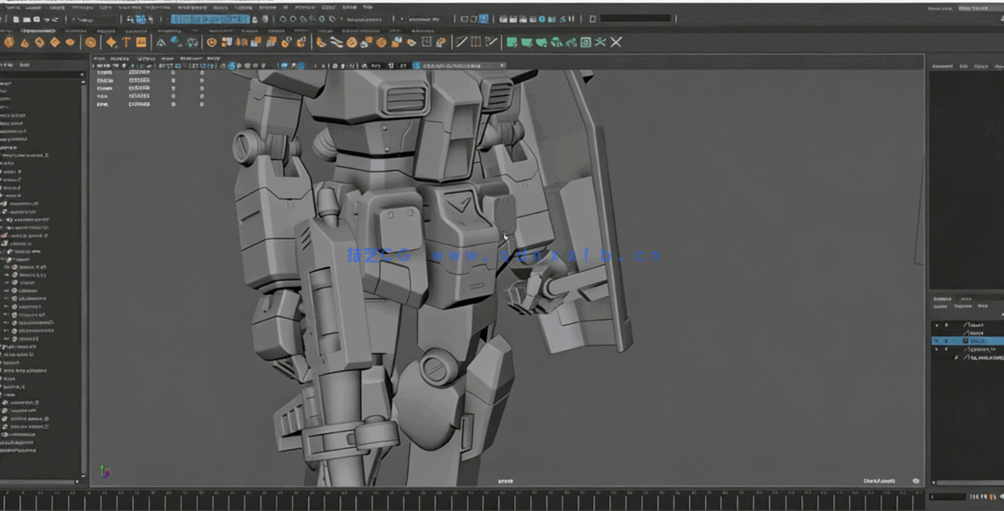1004x511 pixels.
Task: Toggle the V box of the top layer
Action: pos(937,326)
